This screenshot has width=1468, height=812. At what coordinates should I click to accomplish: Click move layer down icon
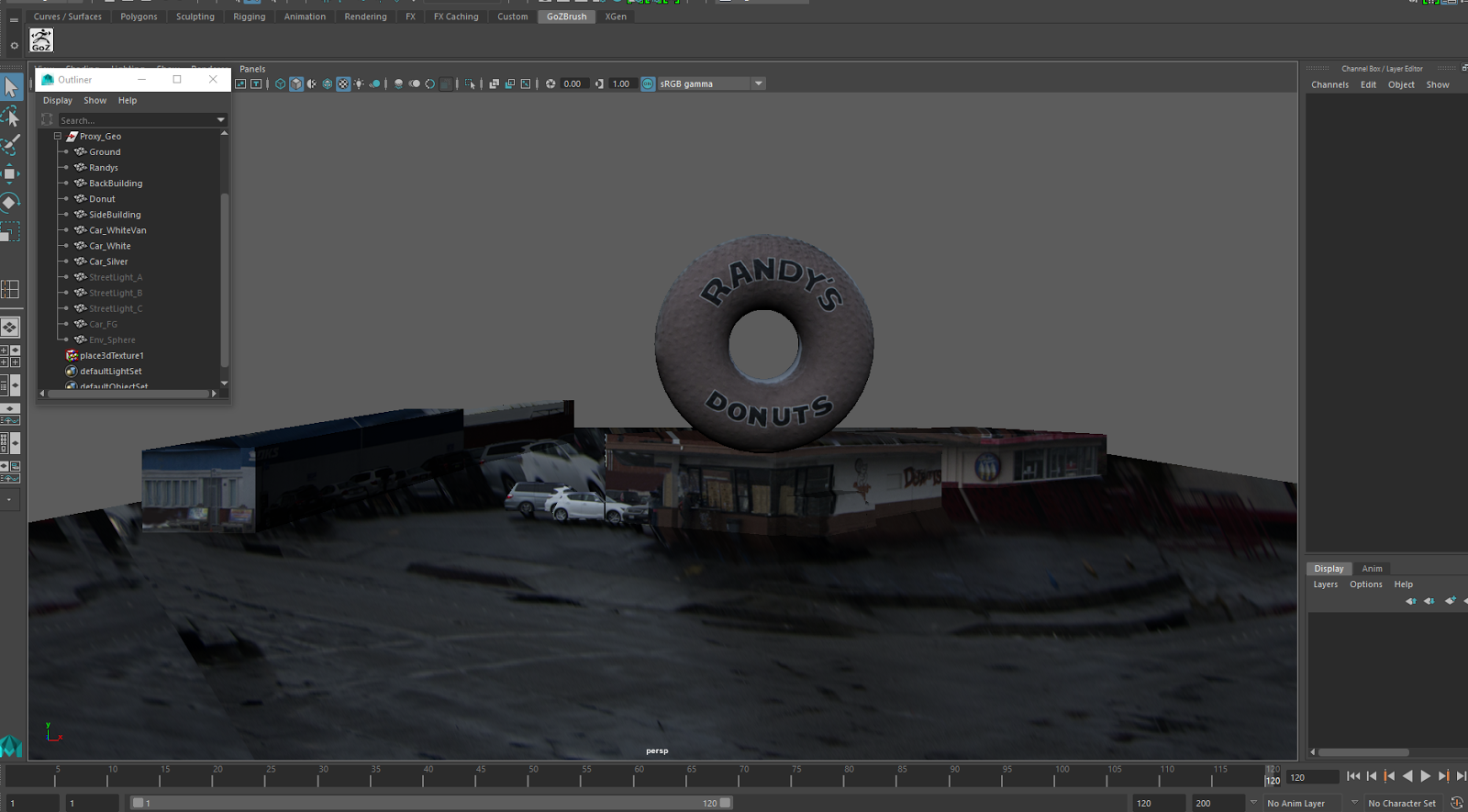pos(1429,601)
